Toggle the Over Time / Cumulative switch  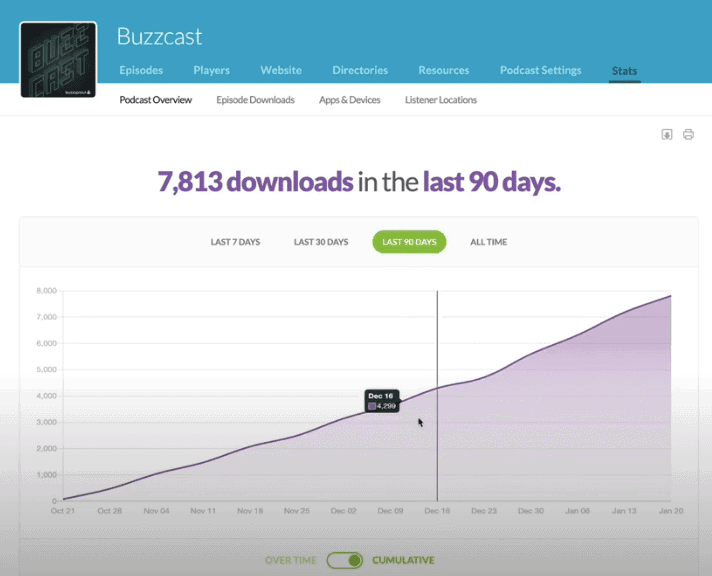click(x=345, y=560)
